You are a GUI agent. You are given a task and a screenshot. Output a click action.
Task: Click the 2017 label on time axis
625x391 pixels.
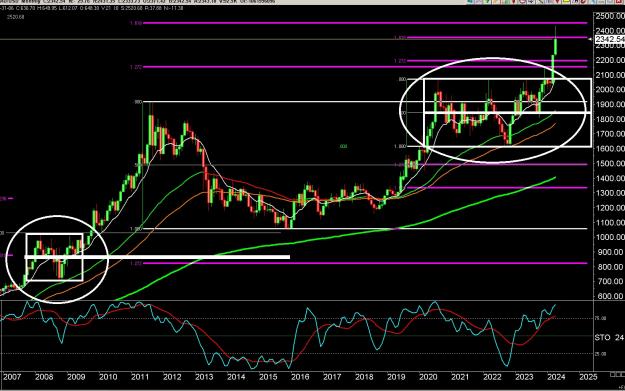(332, 377)
